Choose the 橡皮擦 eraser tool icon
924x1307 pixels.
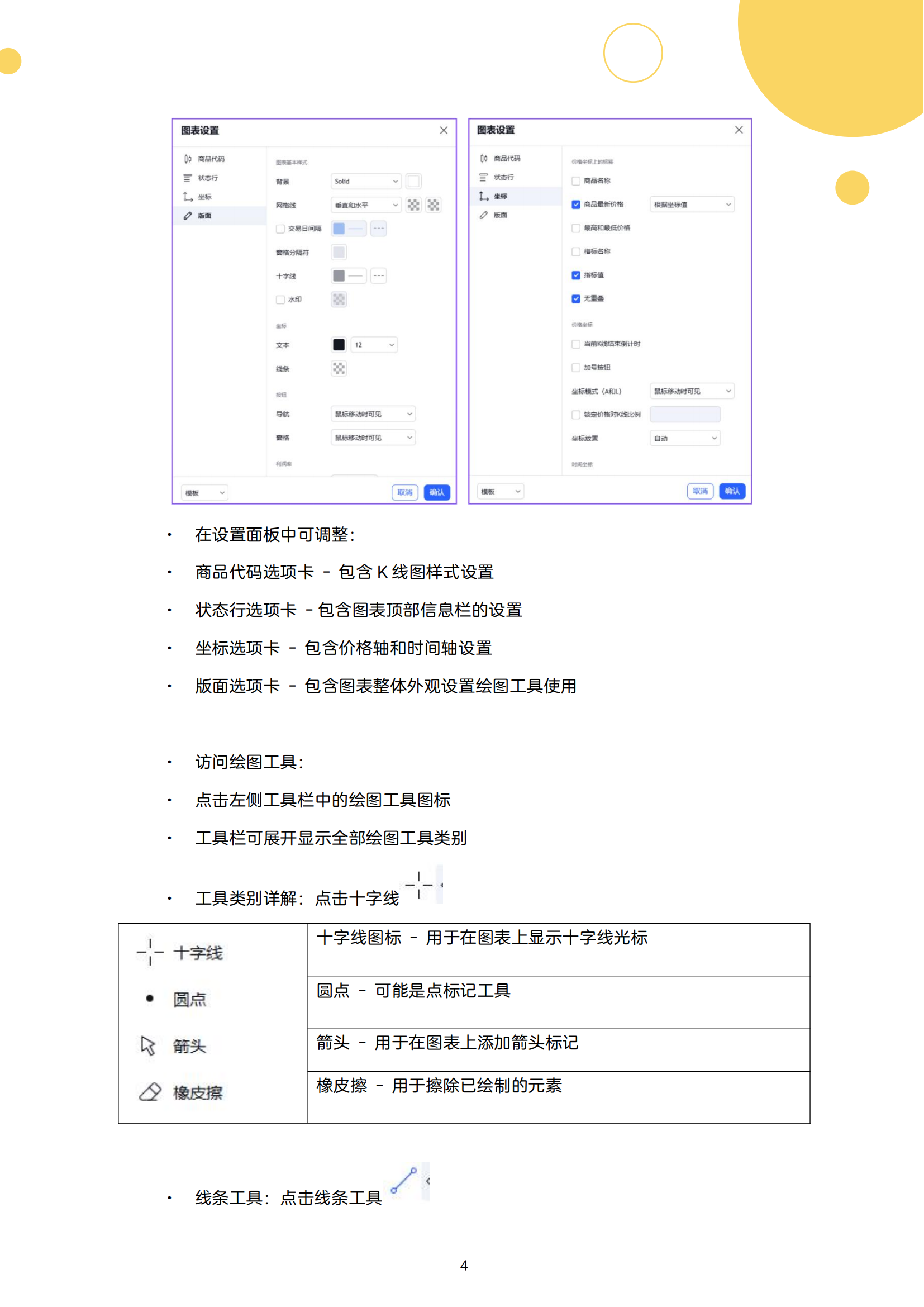150,1092
